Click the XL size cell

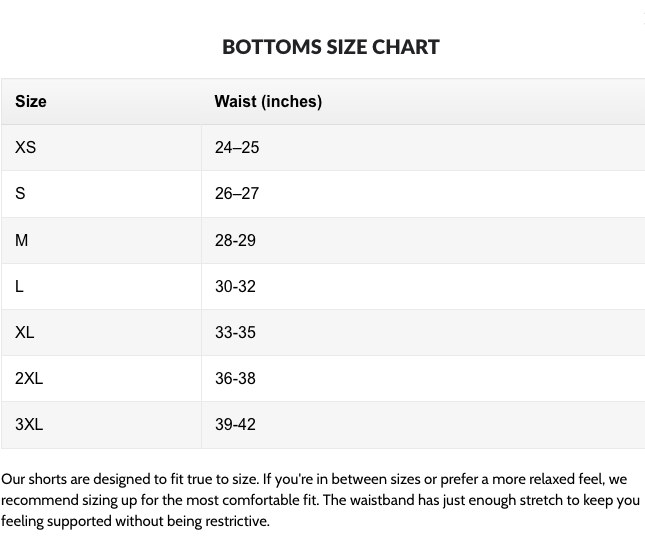click(25, 332)
